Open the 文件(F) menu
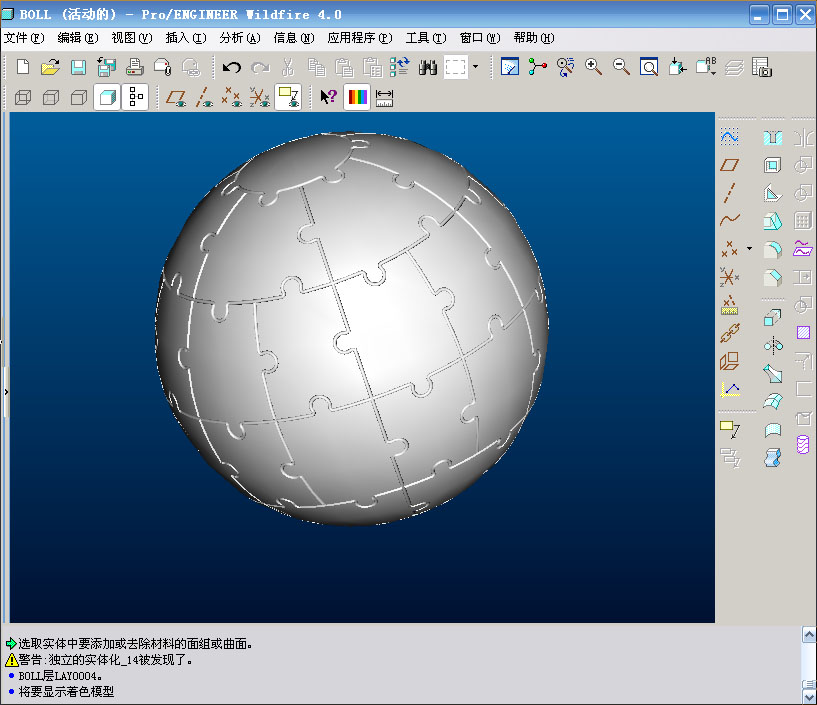Viewport: 817px width, 705px height. 24,38
